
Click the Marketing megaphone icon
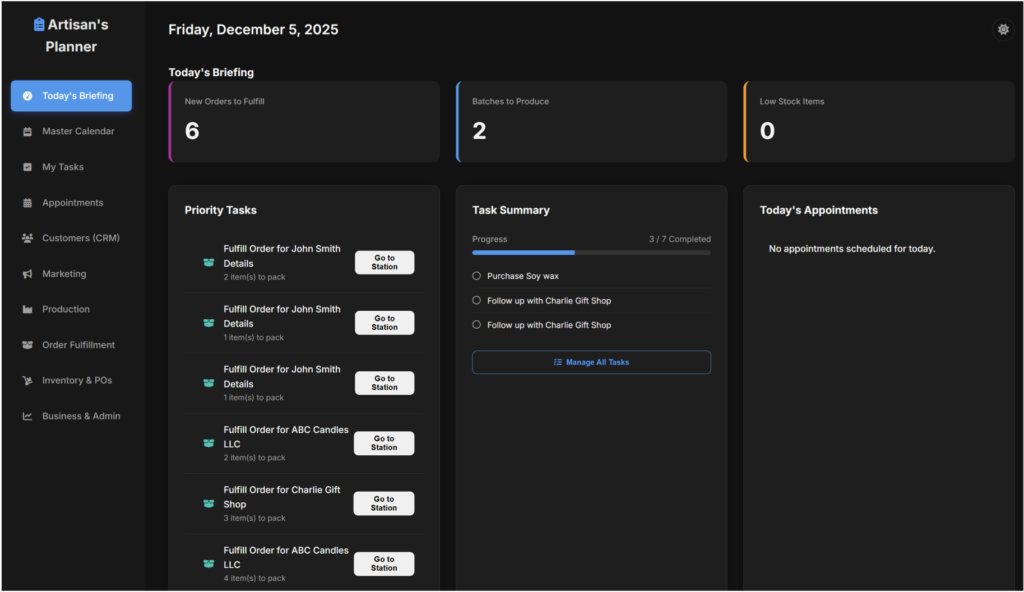click(x=28, y=274)
